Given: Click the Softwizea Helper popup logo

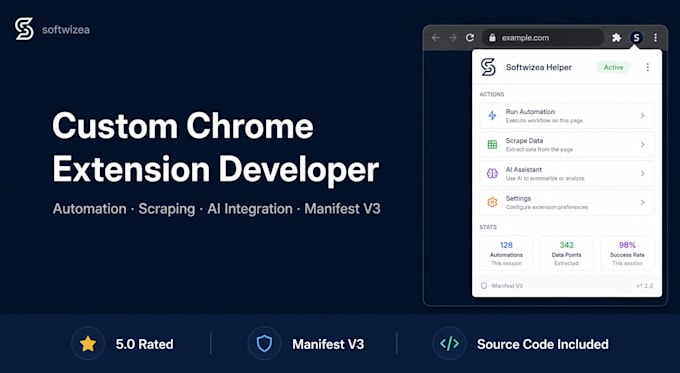Looking at the screenshot, I should point(488,67).
